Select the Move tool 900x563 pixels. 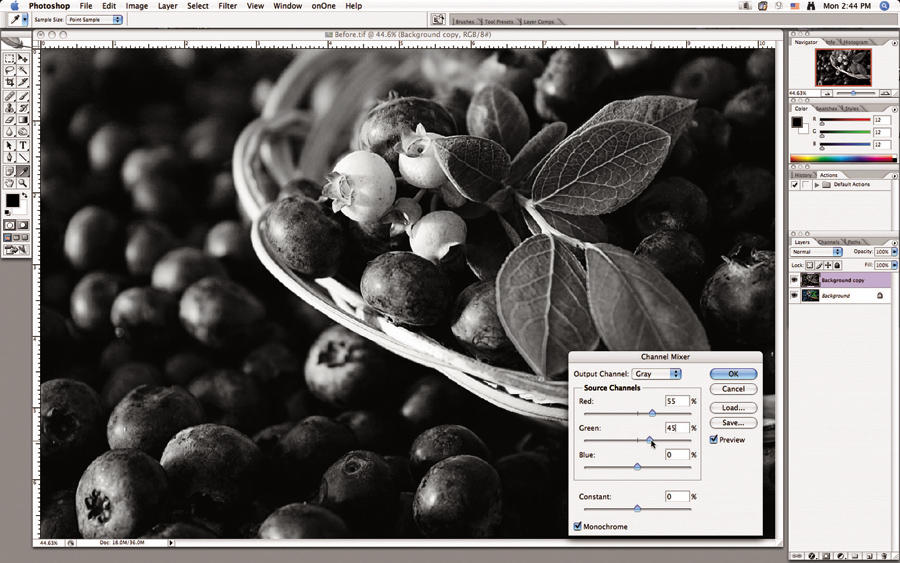(x=23, y=59)
